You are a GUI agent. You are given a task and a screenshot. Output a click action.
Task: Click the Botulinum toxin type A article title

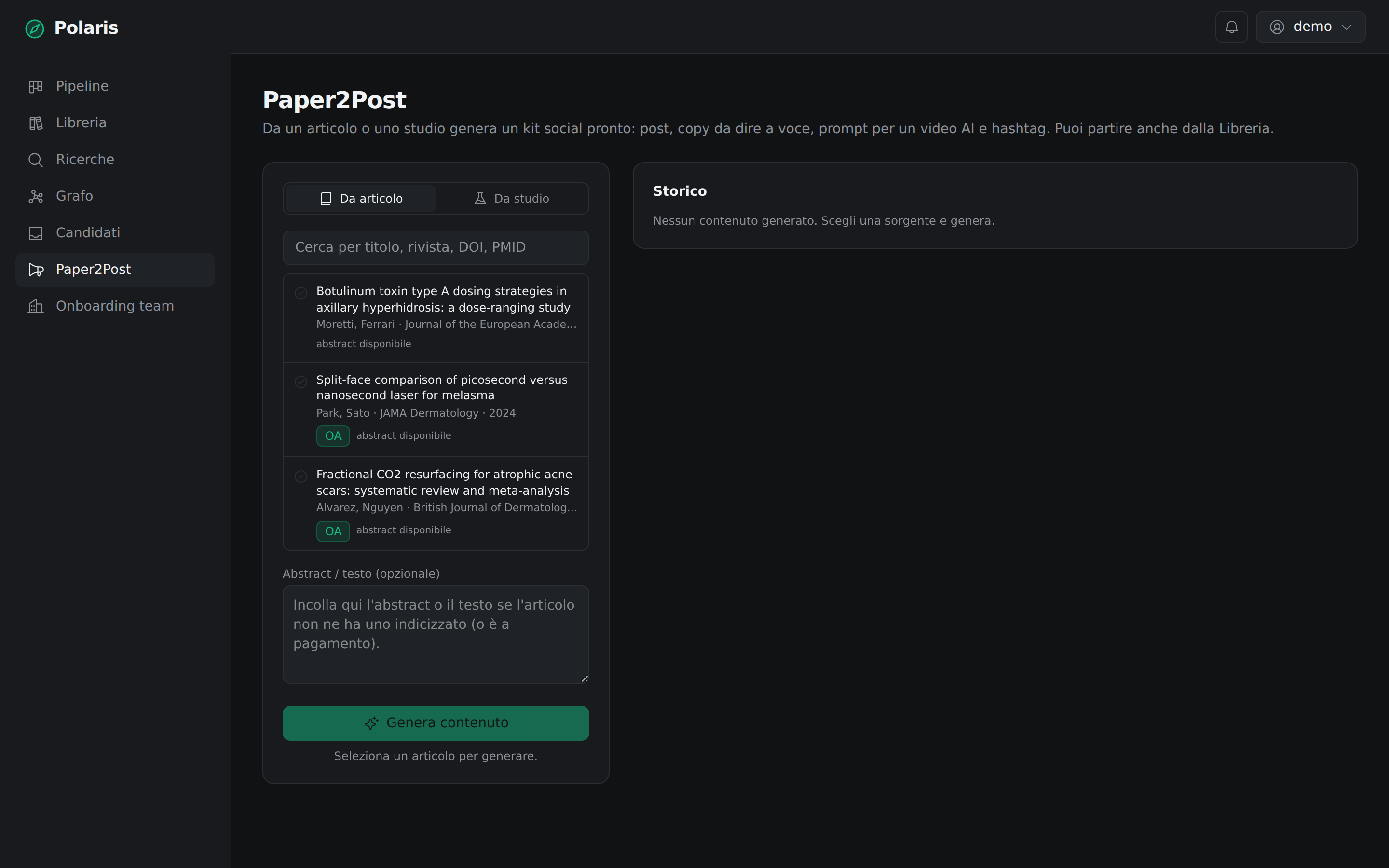pos(443,299)
